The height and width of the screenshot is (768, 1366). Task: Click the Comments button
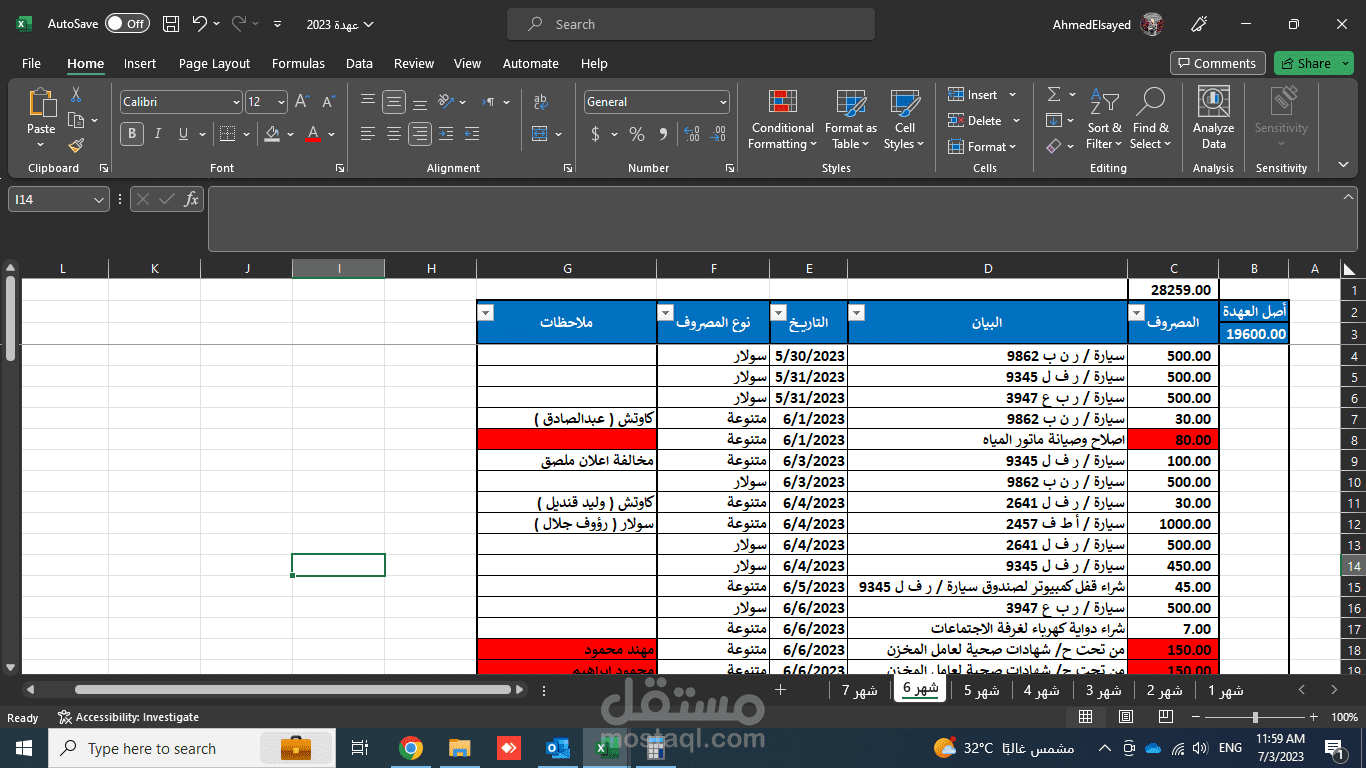tap(1217, 63)
